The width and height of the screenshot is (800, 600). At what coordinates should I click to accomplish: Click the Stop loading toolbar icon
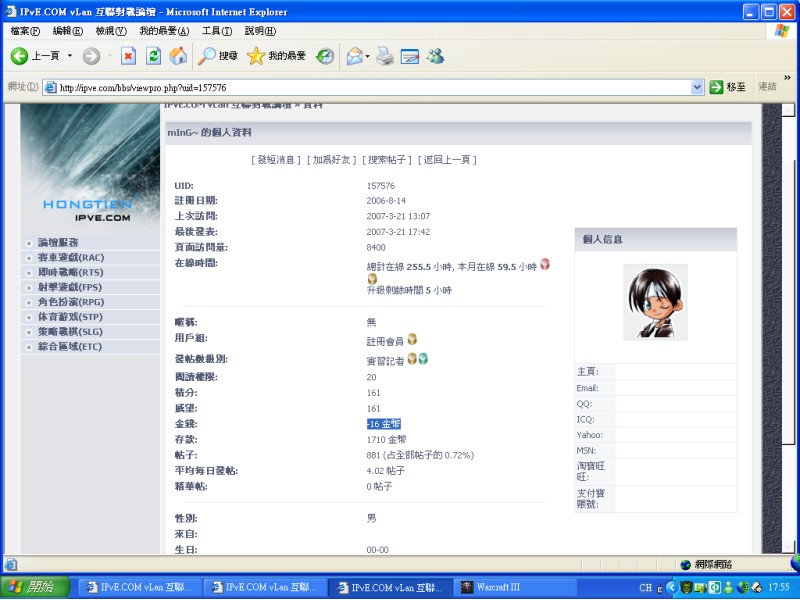[x=128, y=57]
